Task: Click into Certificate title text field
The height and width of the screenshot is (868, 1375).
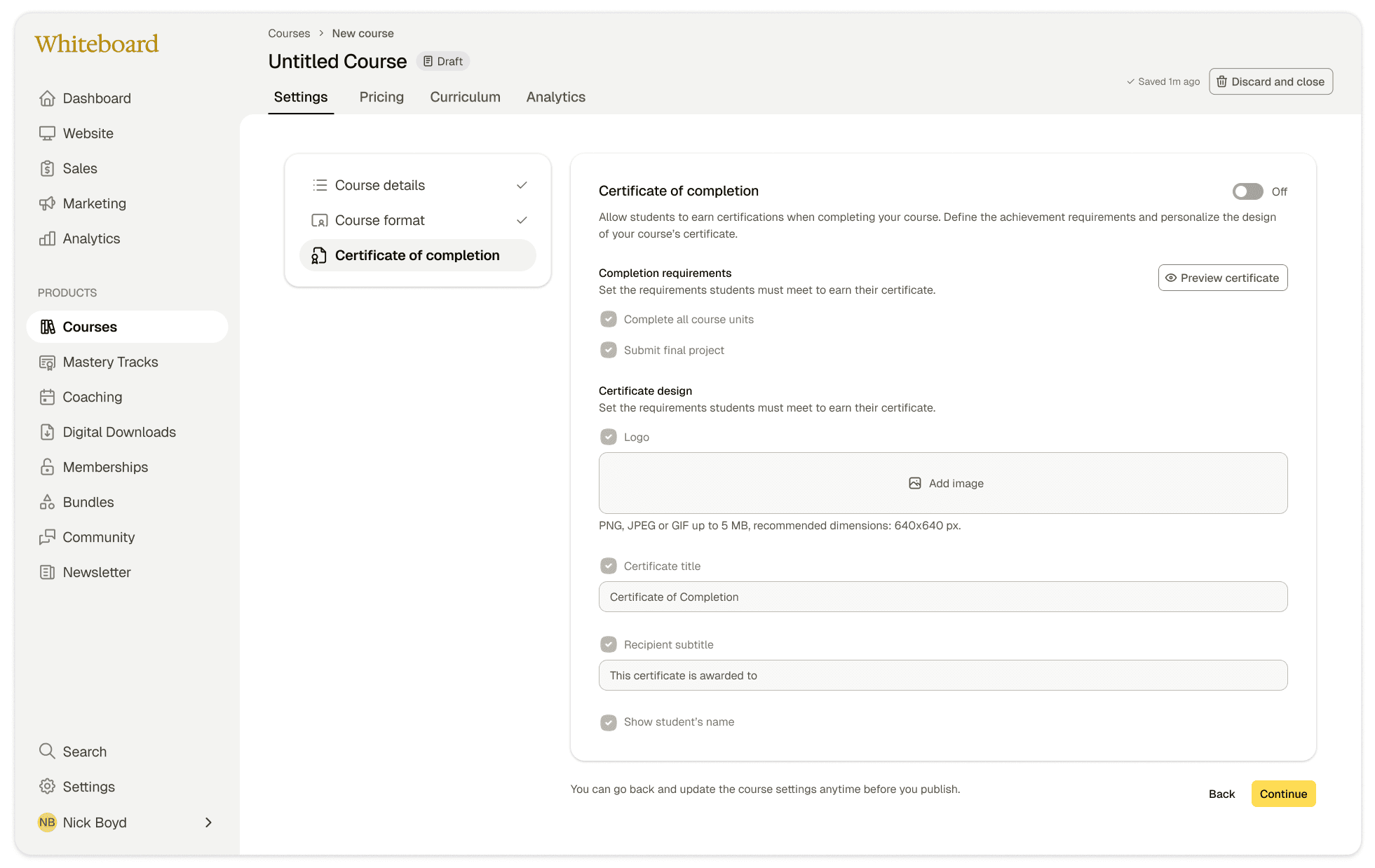Action: coord(942,597)
